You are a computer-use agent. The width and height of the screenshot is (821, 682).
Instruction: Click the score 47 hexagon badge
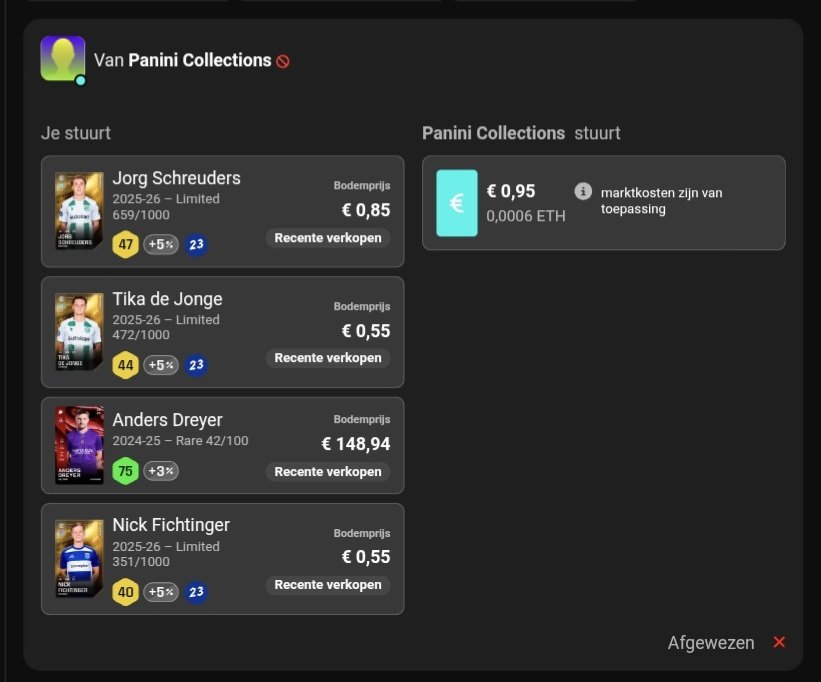(125, 244)
